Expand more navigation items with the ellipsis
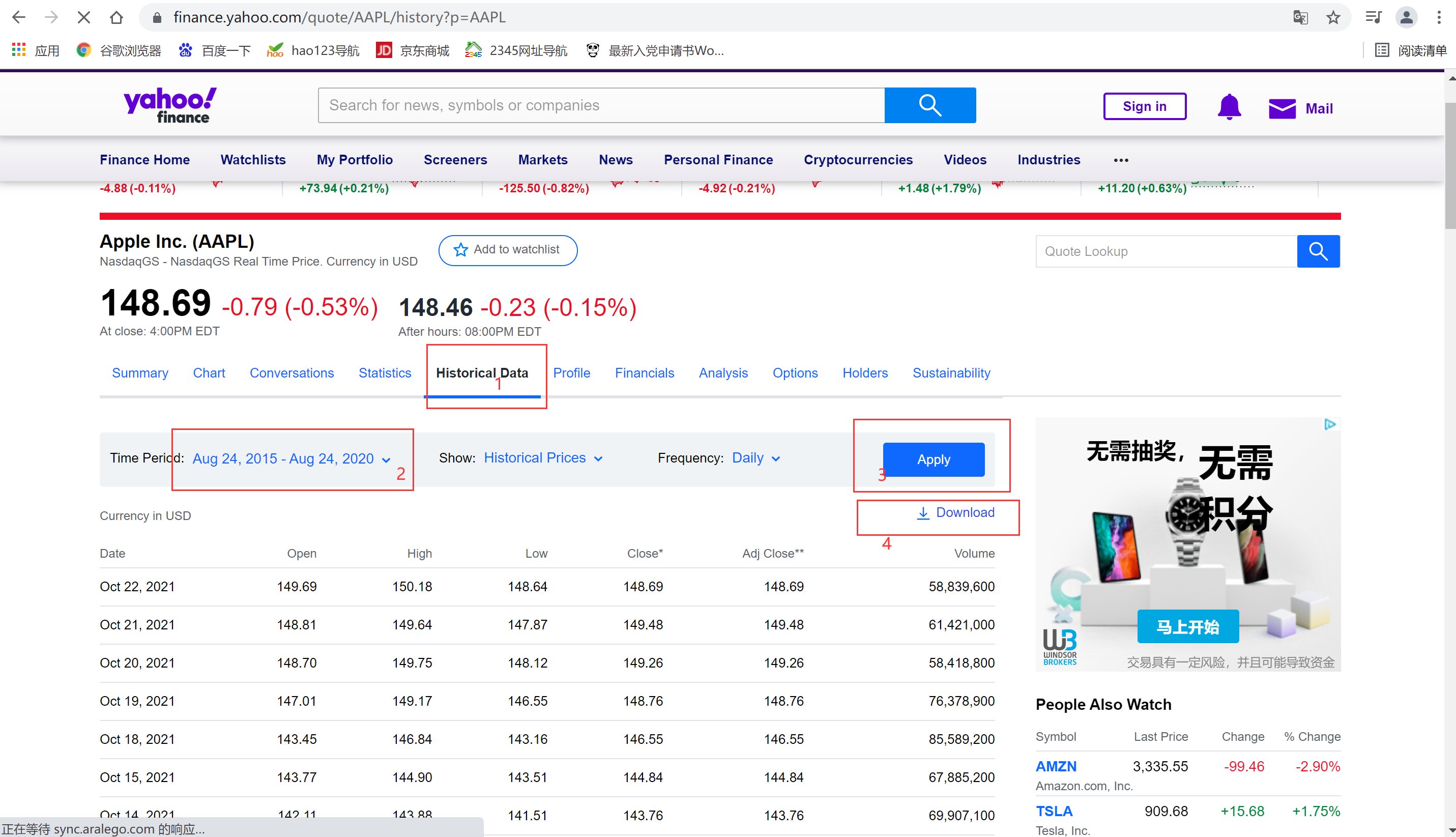Viewport: 1456px width, 837px height. (1120, 160)
